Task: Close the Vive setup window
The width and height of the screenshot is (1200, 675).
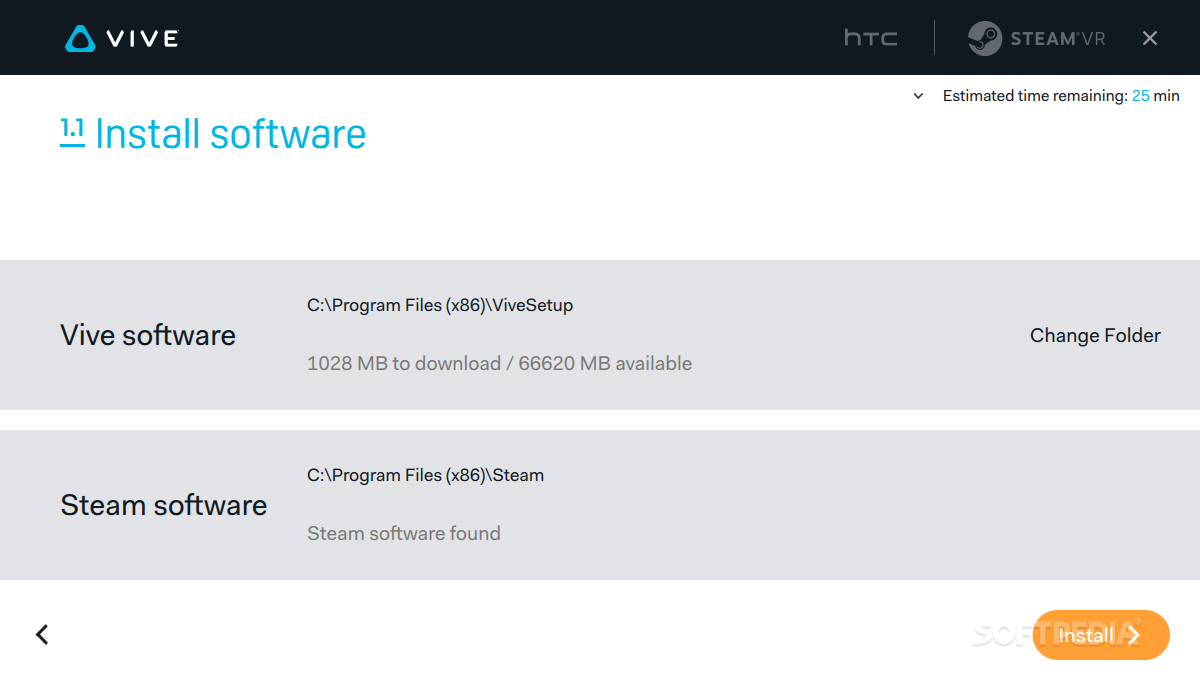Action: tap(1150, 38)
